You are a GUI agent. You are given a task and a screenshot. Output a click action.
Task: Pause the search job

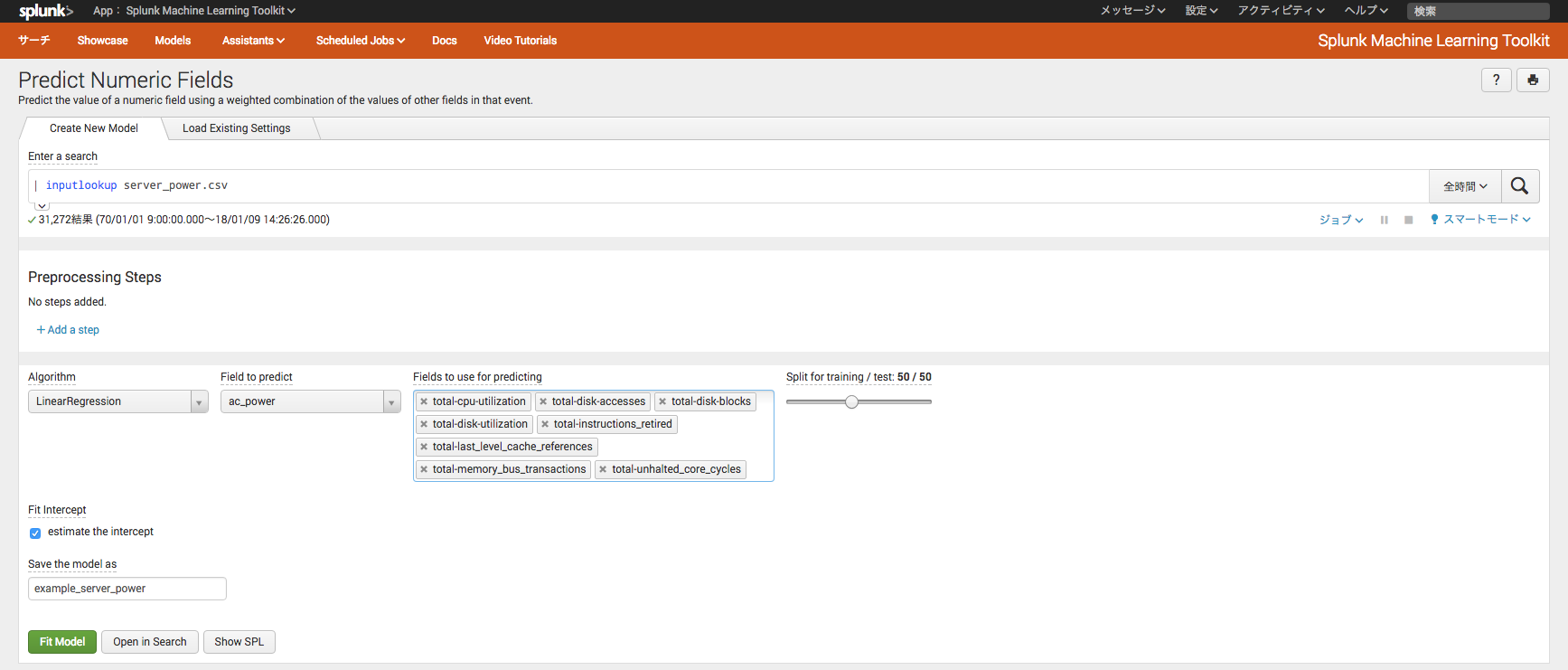click(1384, 220)
